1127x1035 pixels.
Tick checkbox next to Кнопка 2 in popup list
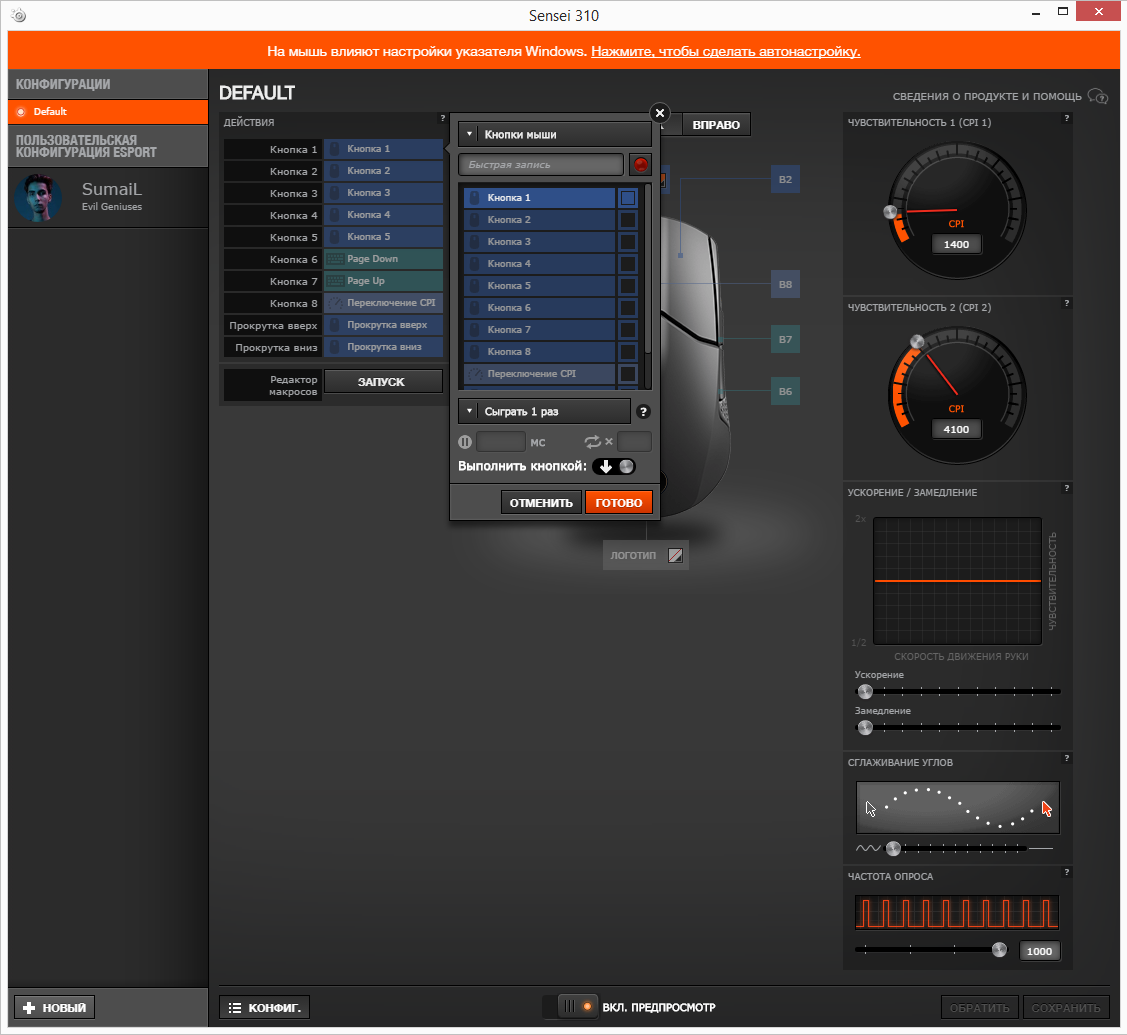pos(627,220)
